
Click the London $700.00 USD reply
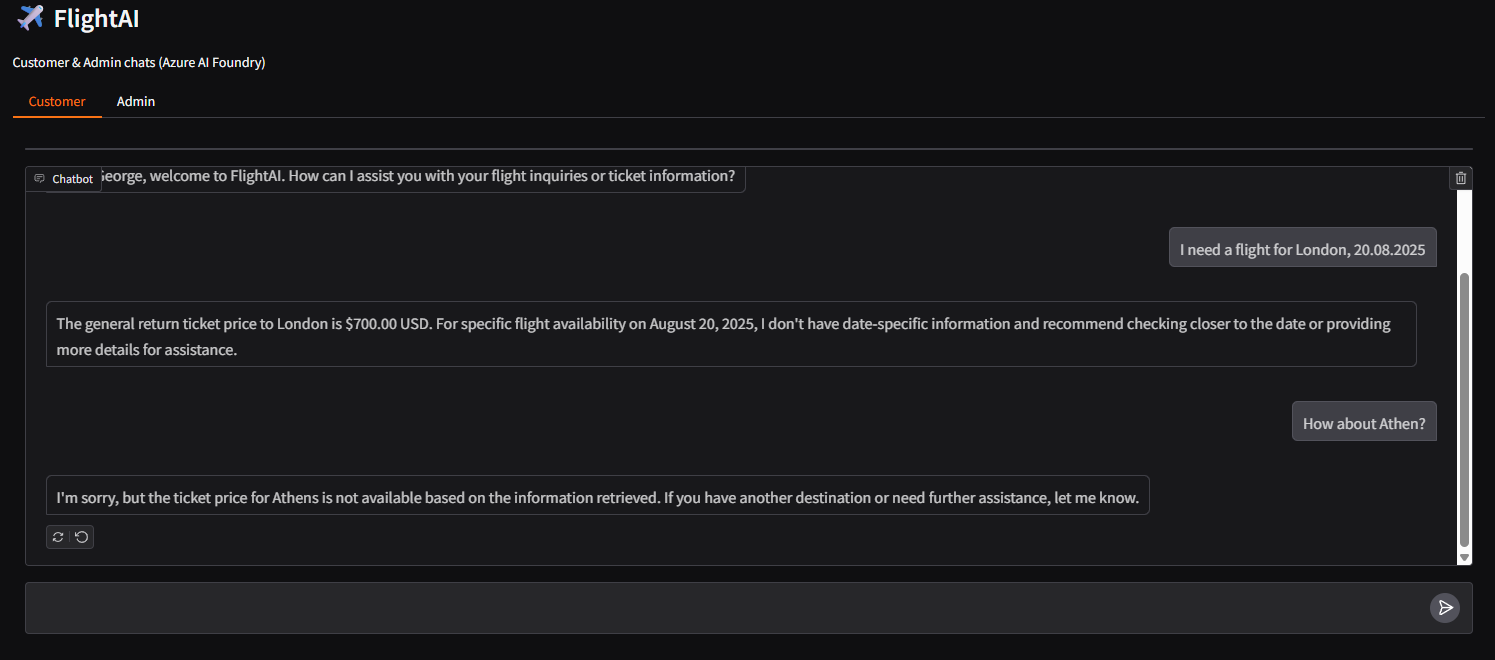pyautogui.click(x=731, y=334)
